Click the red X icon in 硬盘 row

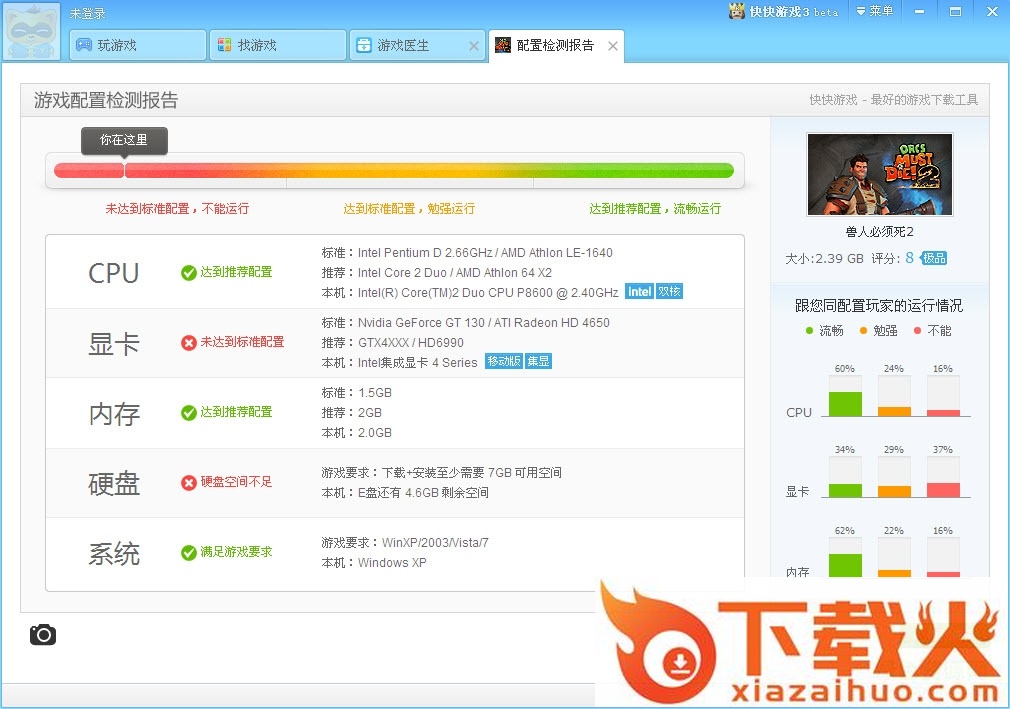188,482
